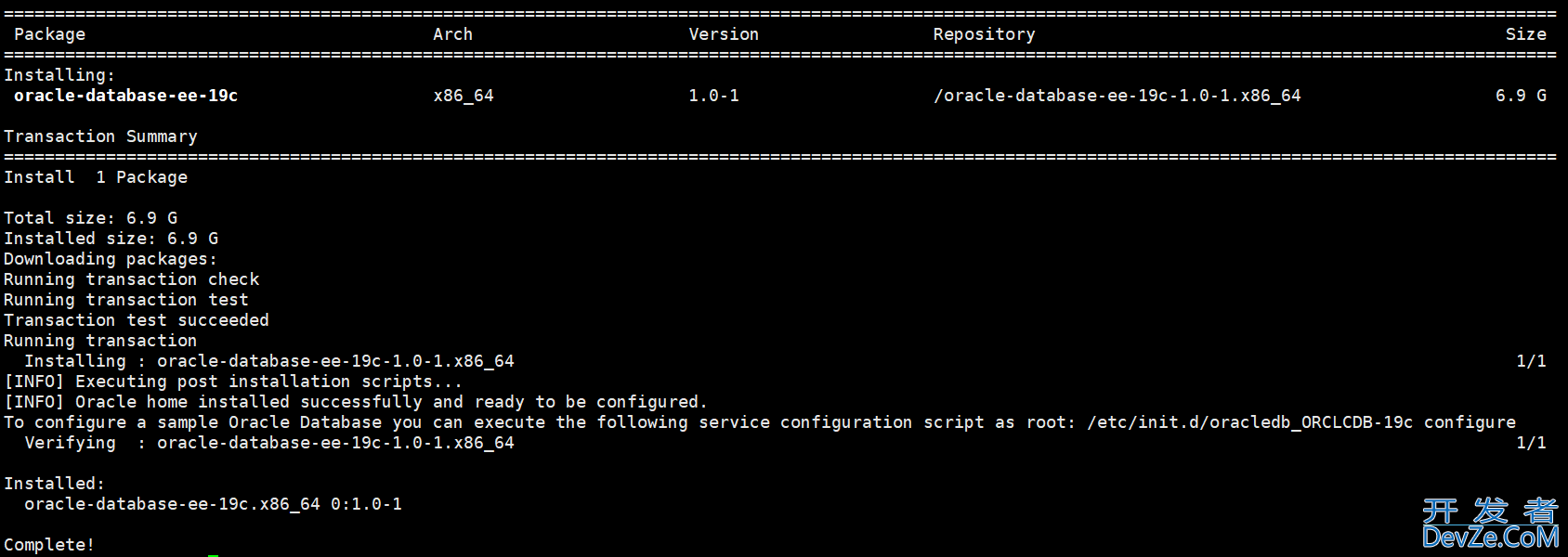The image size is (1568, 557).
Task: Select the "Transaction test succeeded" message
Action: click(x=136, y=320)
